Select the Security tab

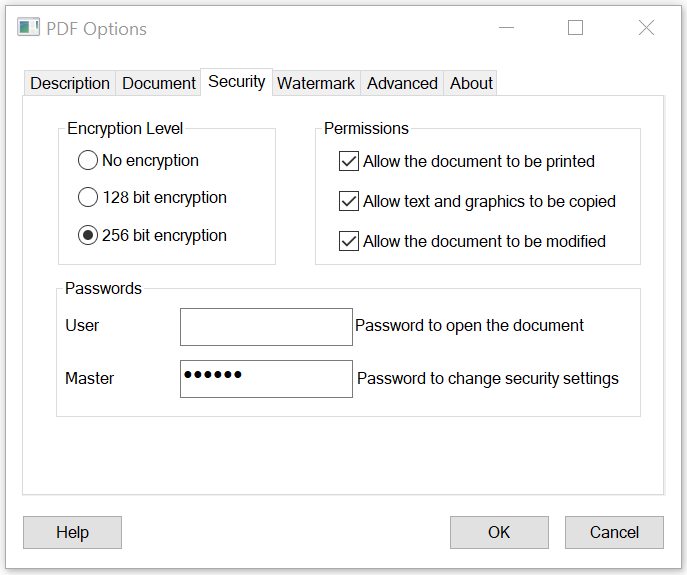coord(237,82)
